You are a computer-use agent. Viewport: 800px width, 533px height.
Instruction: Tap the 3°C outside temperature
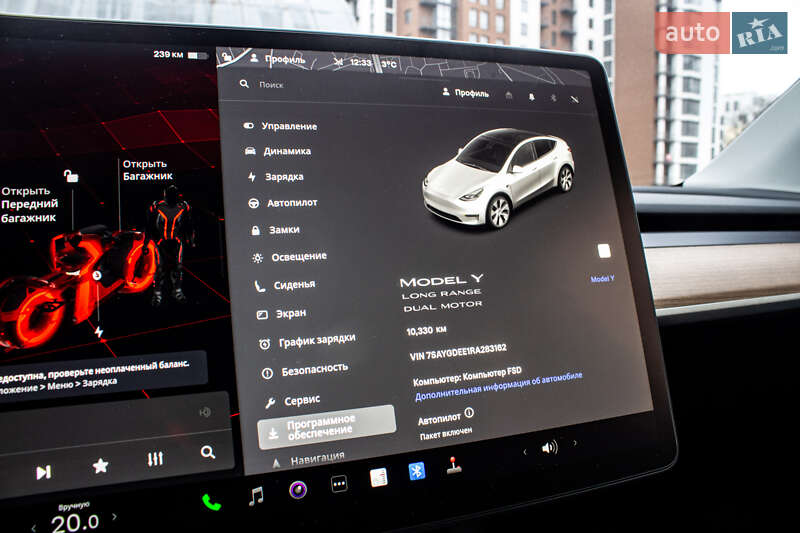tap(389, 64)
